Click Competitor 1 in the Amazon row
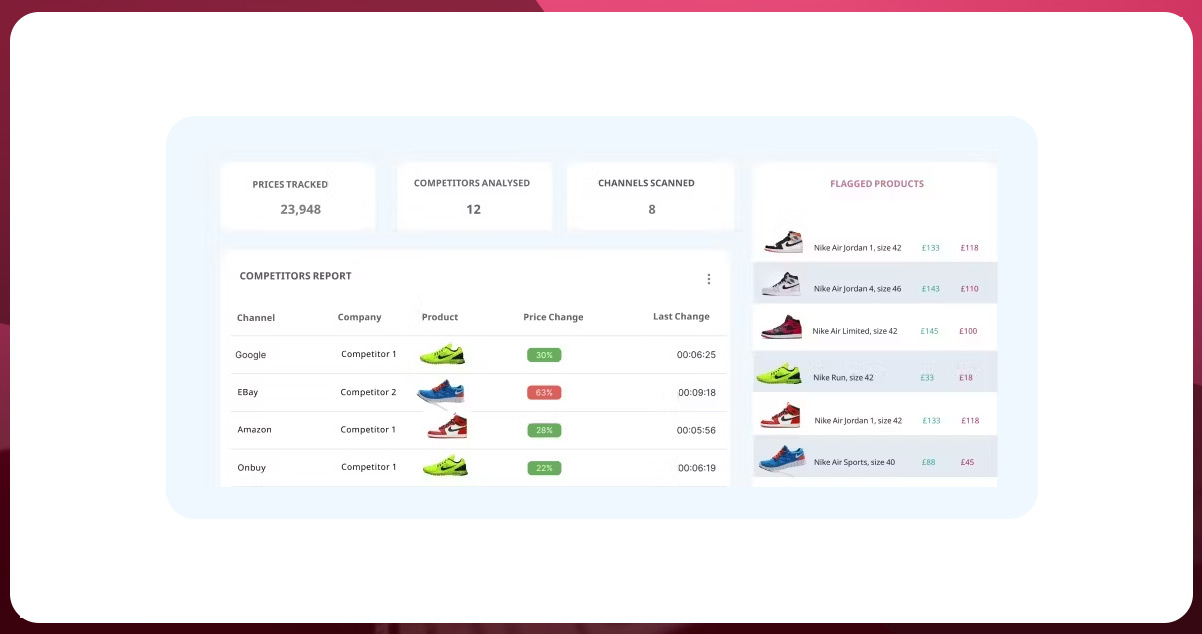1202x634 pixels. coord(368,429)
